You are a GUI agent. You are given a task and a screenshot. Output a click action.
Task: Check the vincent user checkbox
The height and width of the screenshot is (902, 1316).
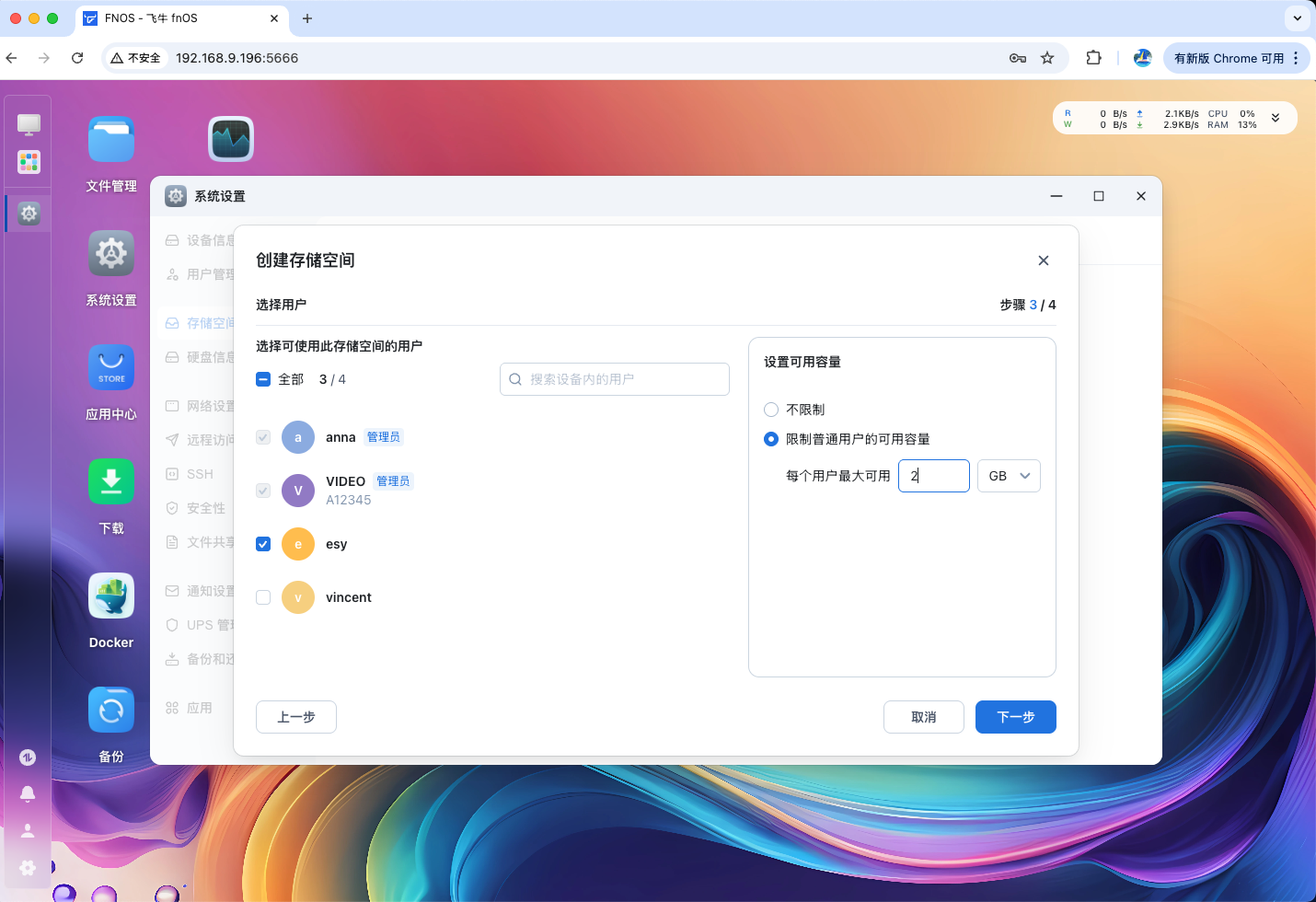click(263, 597)
